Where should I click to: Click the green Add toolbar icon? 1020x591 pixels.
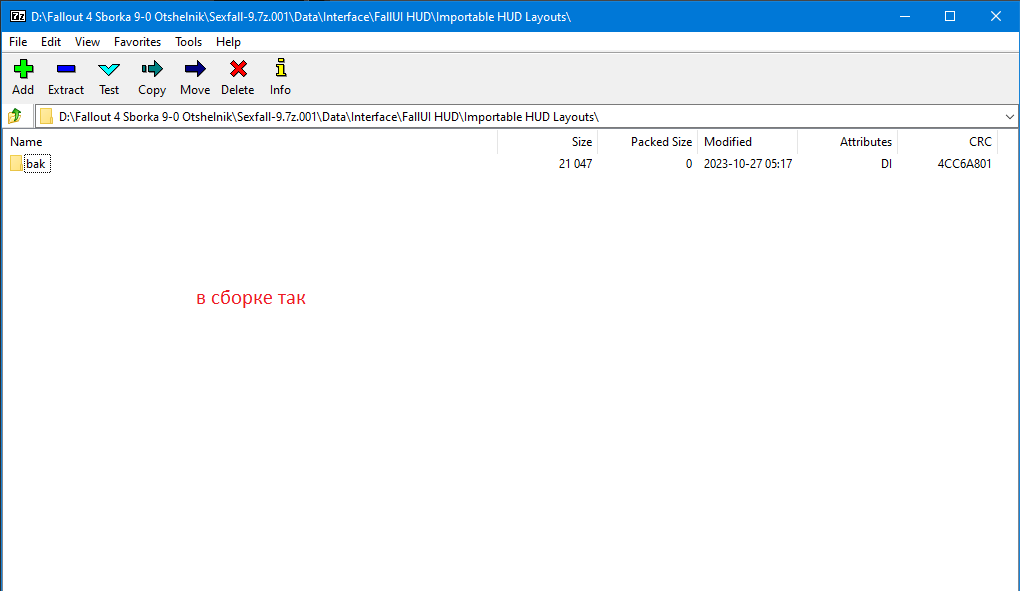(x=23, y=69)
